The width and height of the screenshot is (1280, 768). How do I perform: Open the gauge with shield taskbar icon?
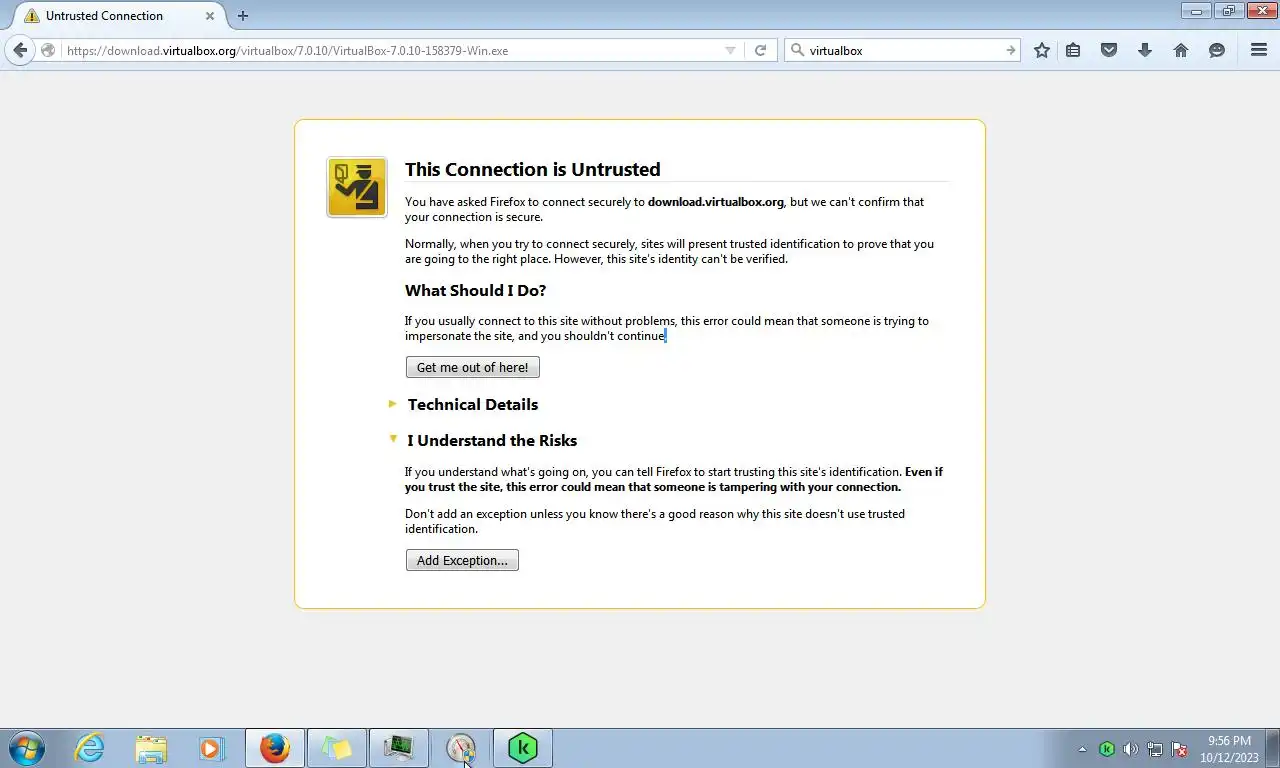point(461,748)
